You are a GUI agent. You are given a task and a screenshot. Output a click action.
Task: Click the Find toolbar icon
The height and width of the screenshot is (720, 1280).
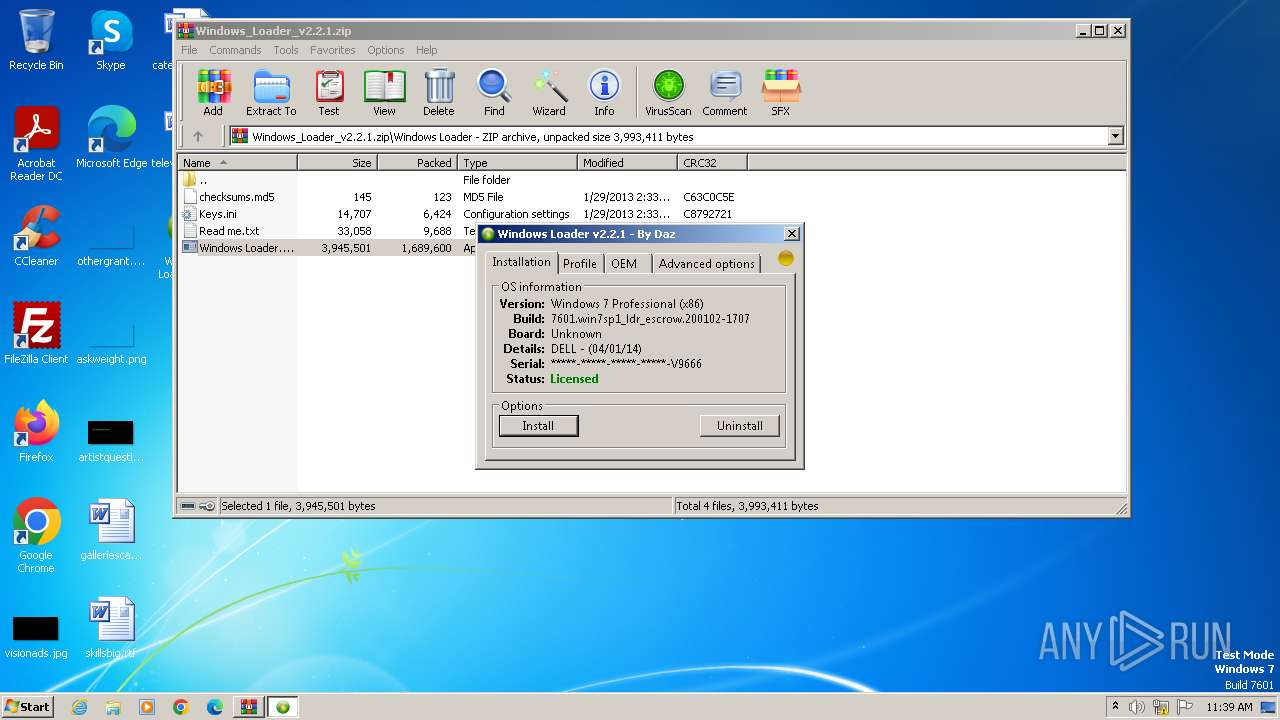coord(494,93)
